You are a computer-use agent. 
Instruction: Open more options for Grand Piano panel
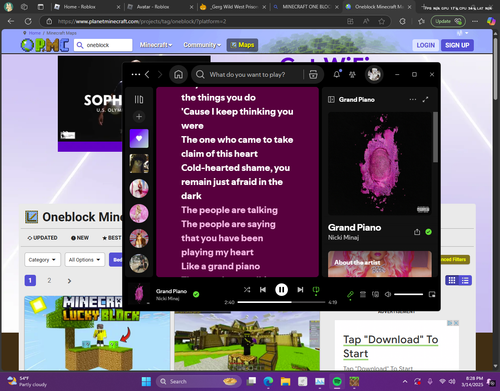[x=413, y=99]
